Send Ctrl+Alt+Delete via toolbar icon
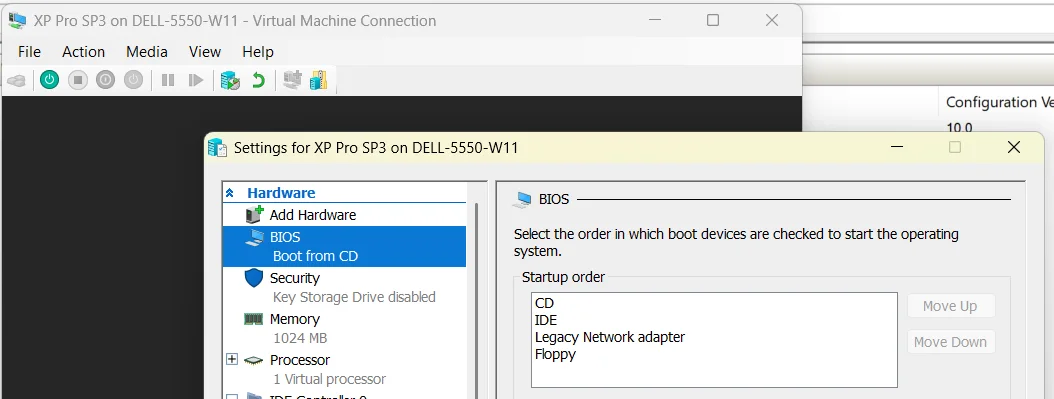The image size is (1054, 399). pyautogui.click(x=16, y=81)
